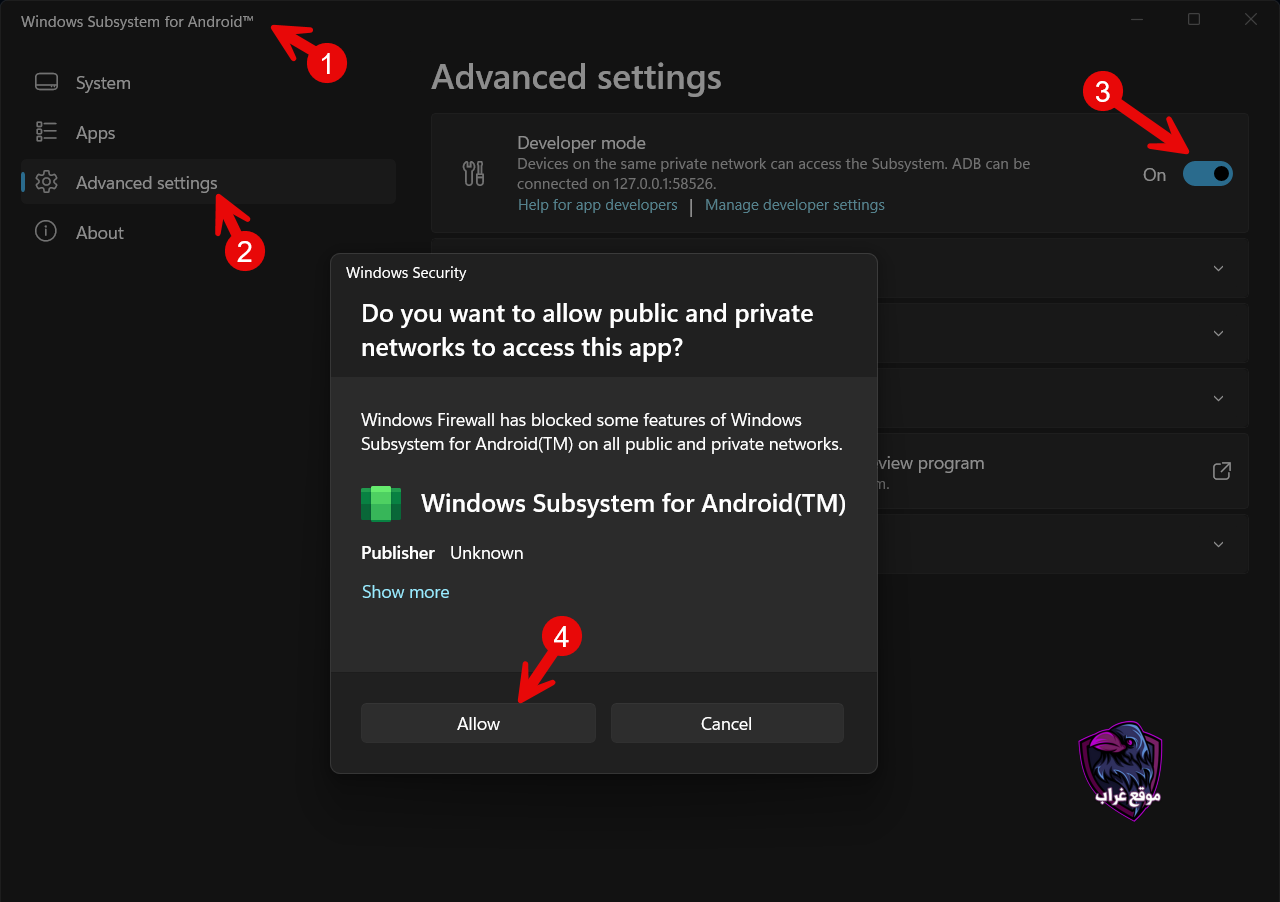This screenshot has width=1280, height=902.
Task: Open the About page in the sidebar
Action: 208,233
